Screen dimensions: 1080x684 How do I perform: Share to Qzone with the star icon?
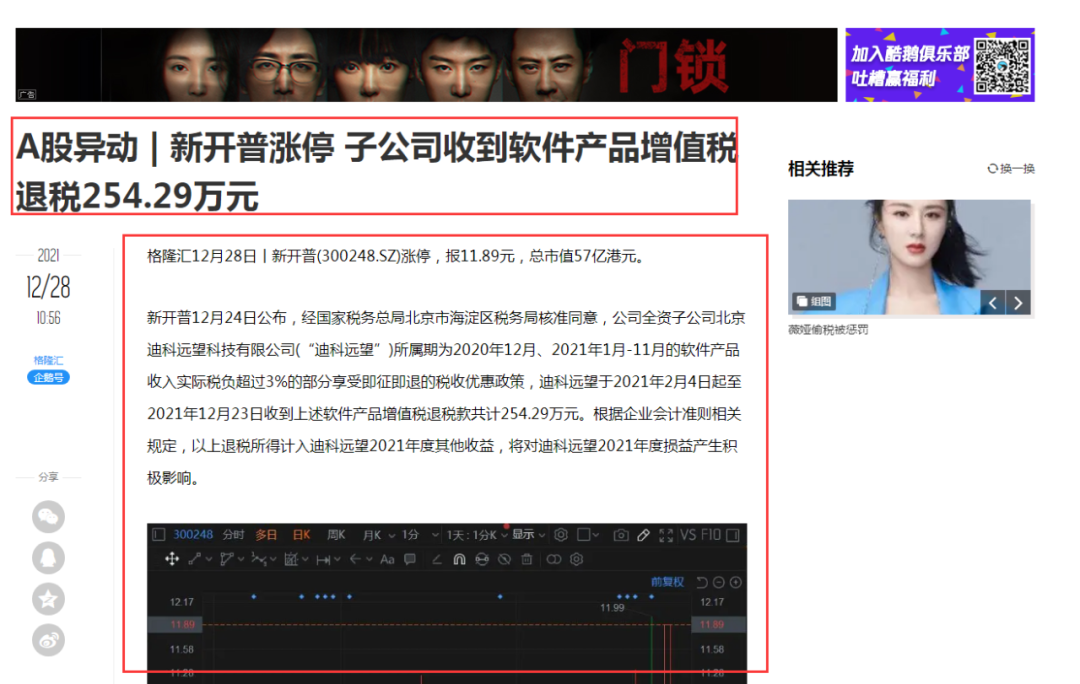tap(48, 599)
